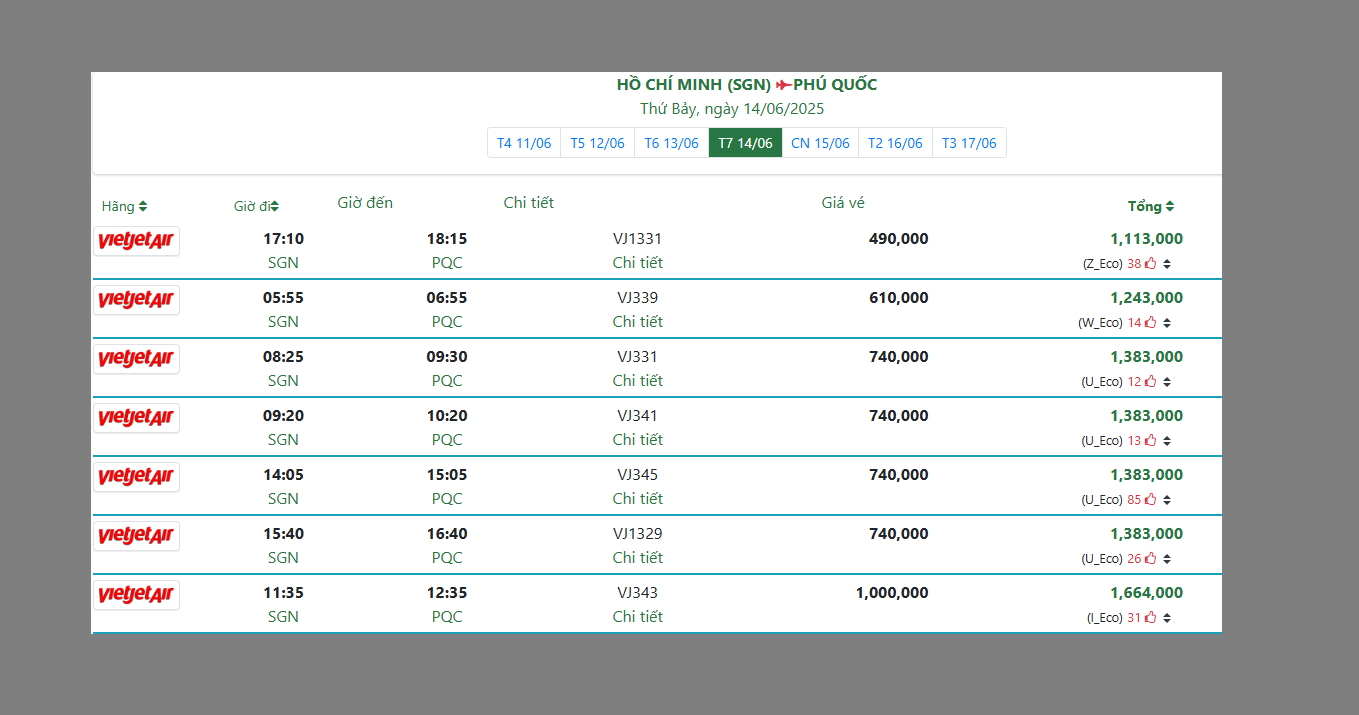The image size is (1359, 715).
Task: Sort flights by Tổng total price
Action: point(1151,207)
